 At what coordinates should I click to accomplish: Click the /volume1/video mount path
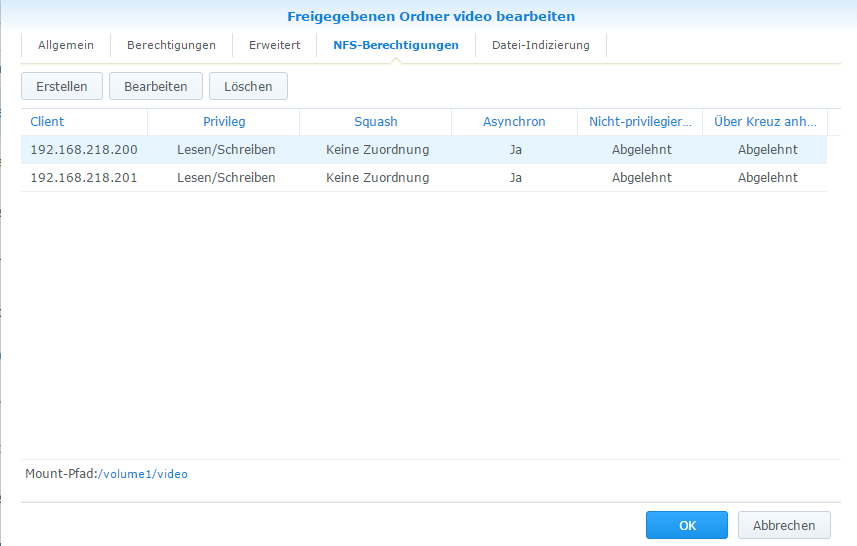click(x=143, y=474)
